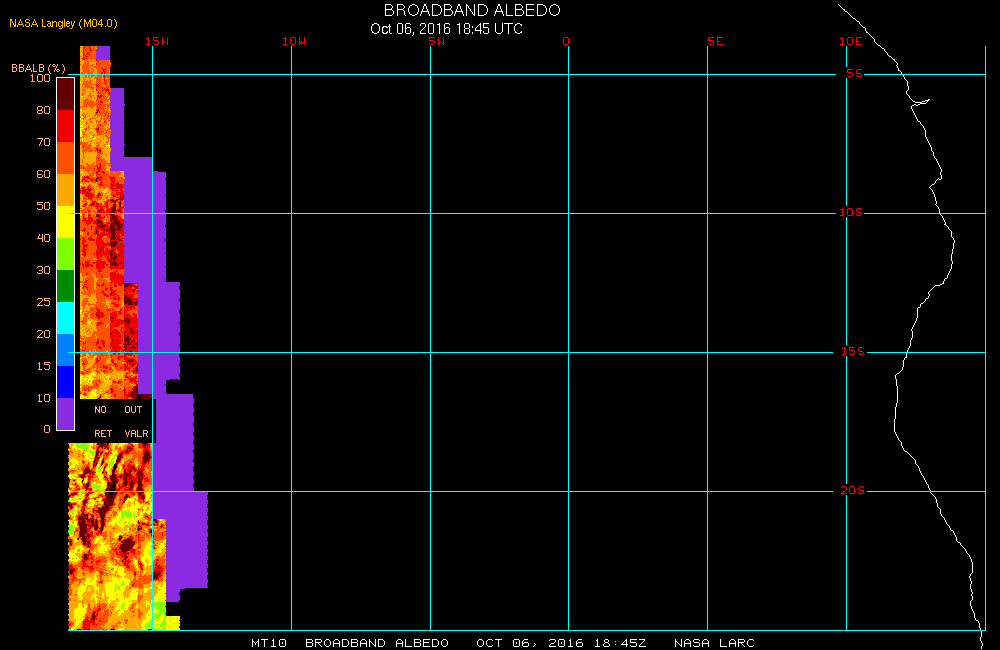Select the 10W longitude label
Screen dimensions: 1000x650
[x=294, y=41]
